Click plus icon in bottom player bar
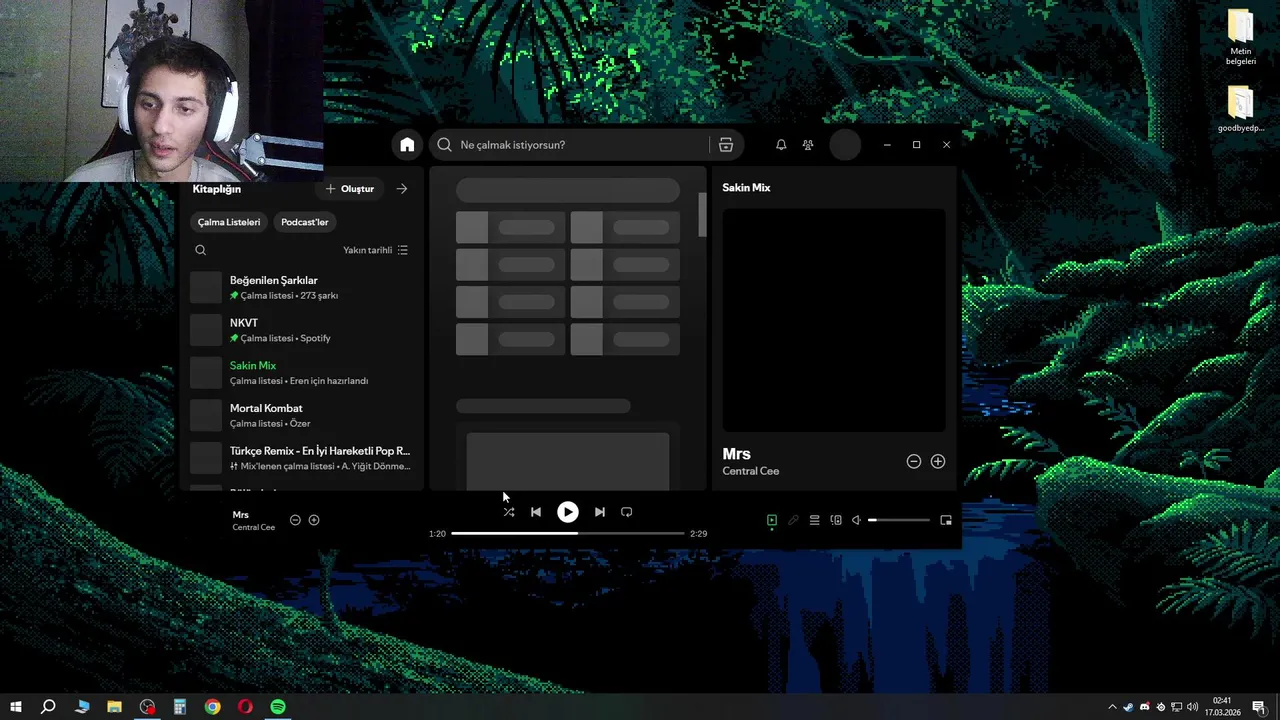Viewport: 1280px width, 720px height. [x=314, y=520]
